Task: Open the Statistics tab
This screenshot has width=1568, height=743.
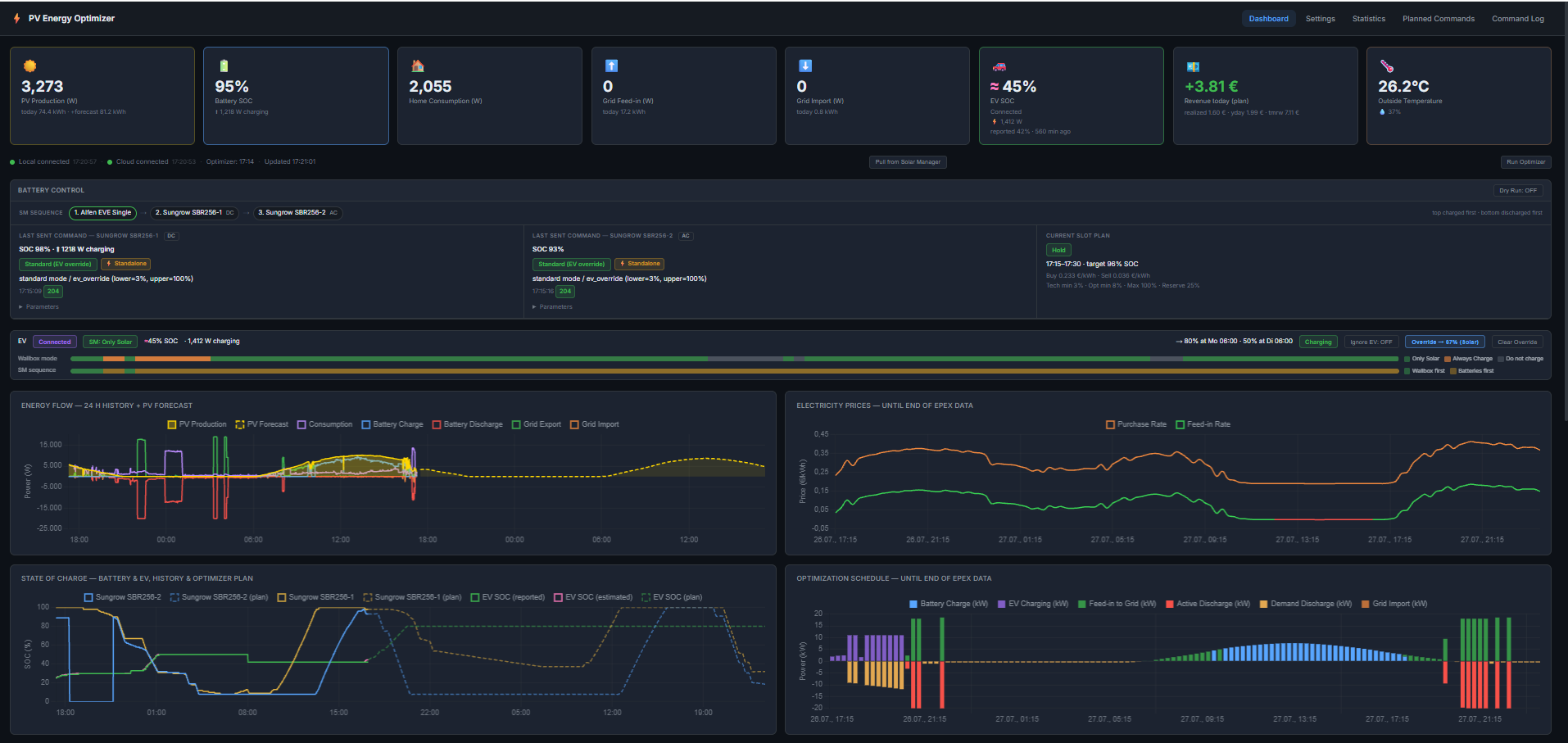Action: 1369,18
